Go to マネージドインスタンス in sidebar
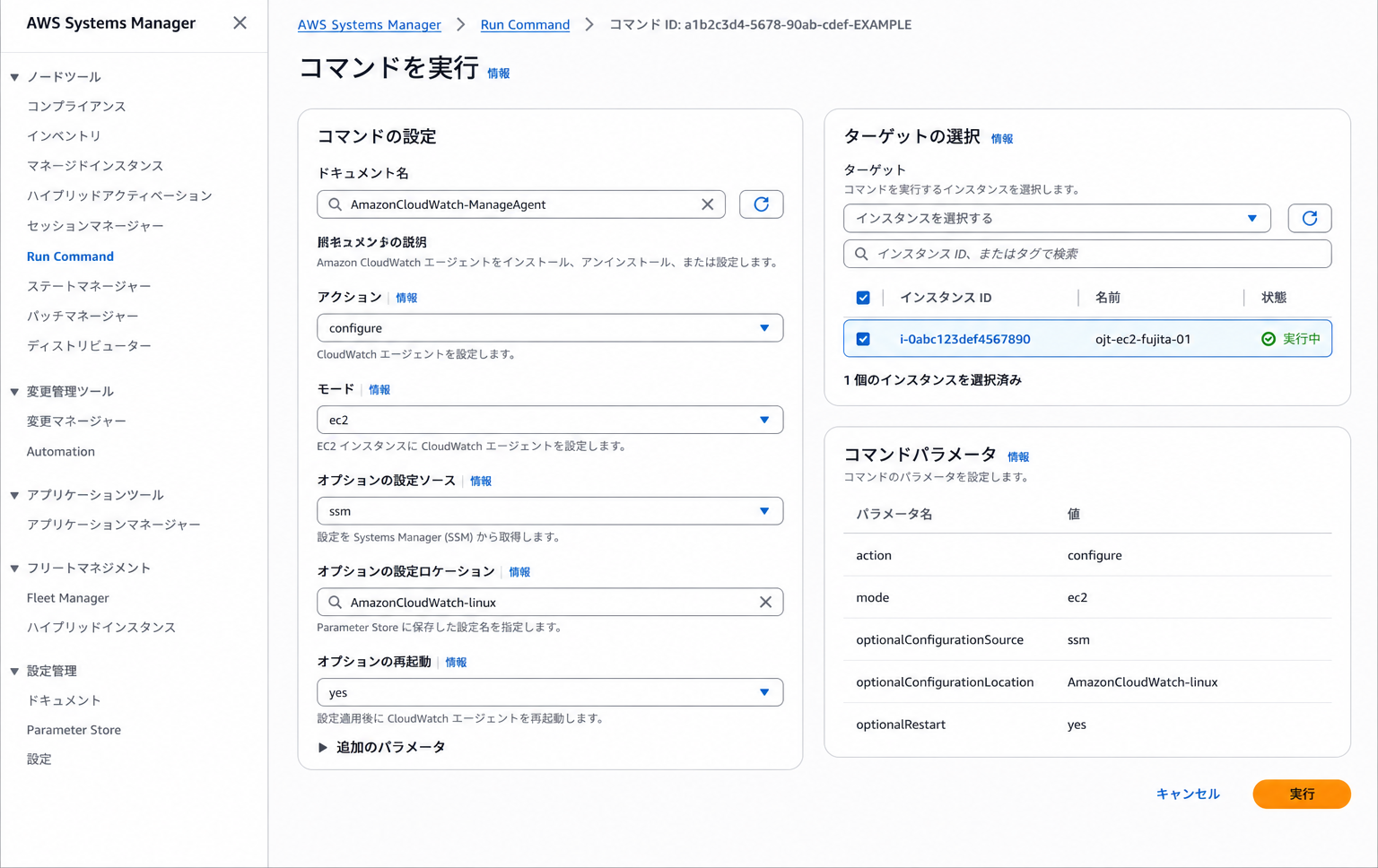 [95, 166]
